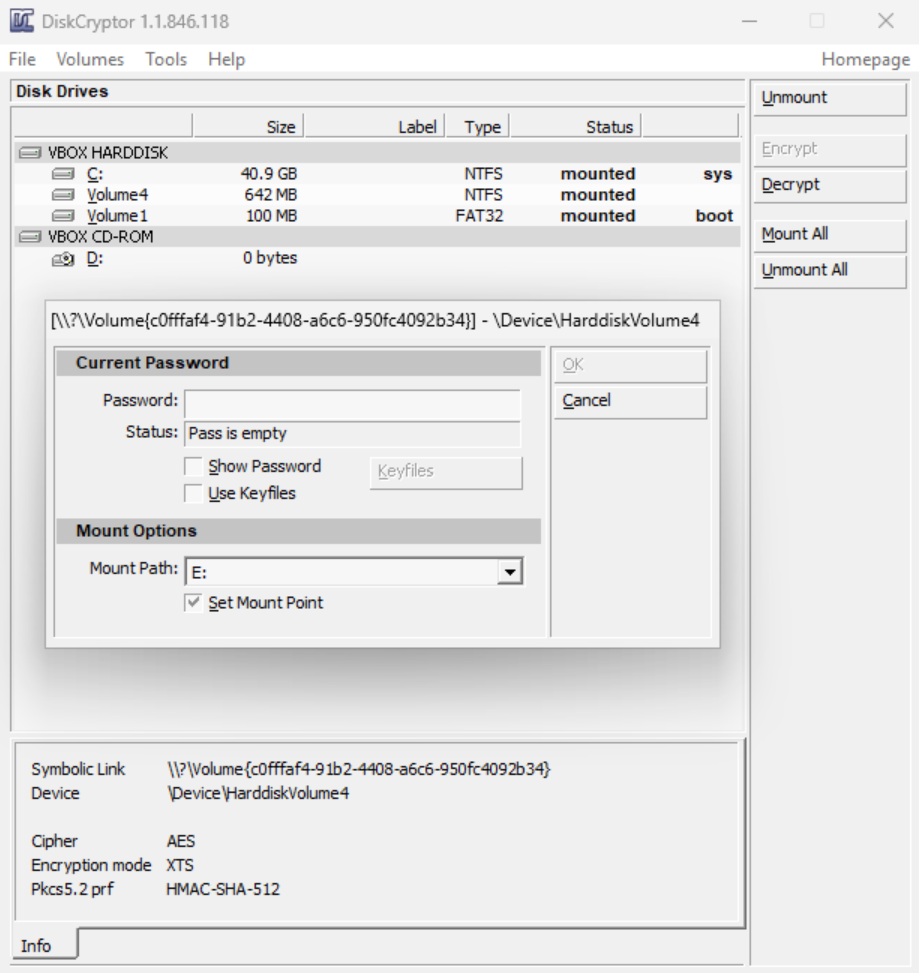Click the Unmount button
919x973 pixels.
tap(830, 98)
